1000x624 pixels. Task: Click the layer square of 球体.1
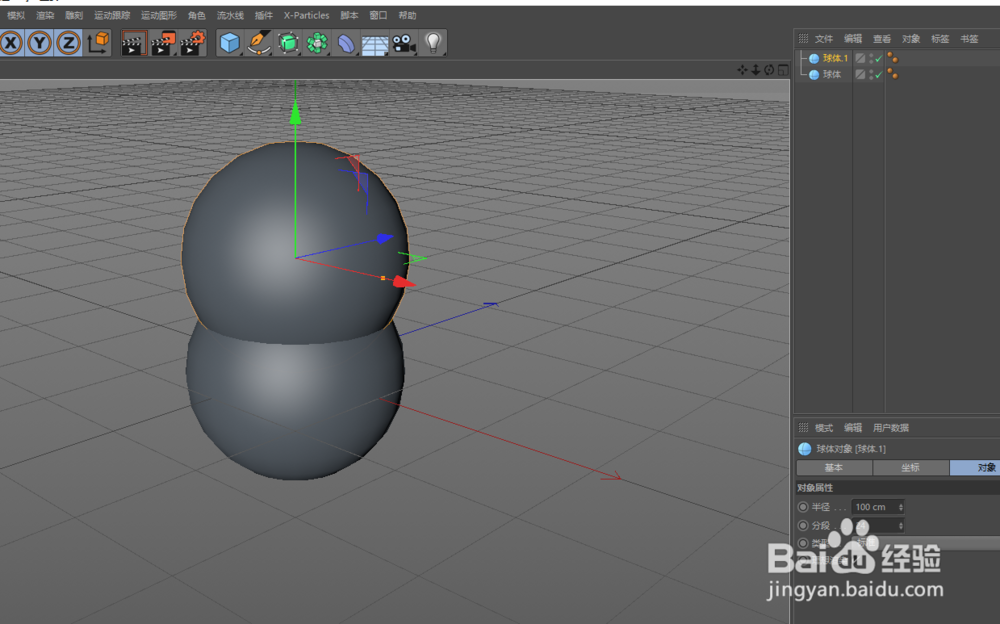point(860,58)
